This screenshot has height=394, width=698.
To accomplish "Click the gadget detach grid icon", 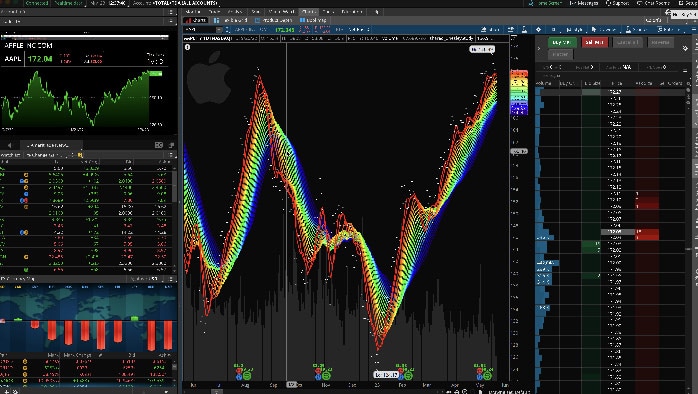I will [x=159, y=145].
